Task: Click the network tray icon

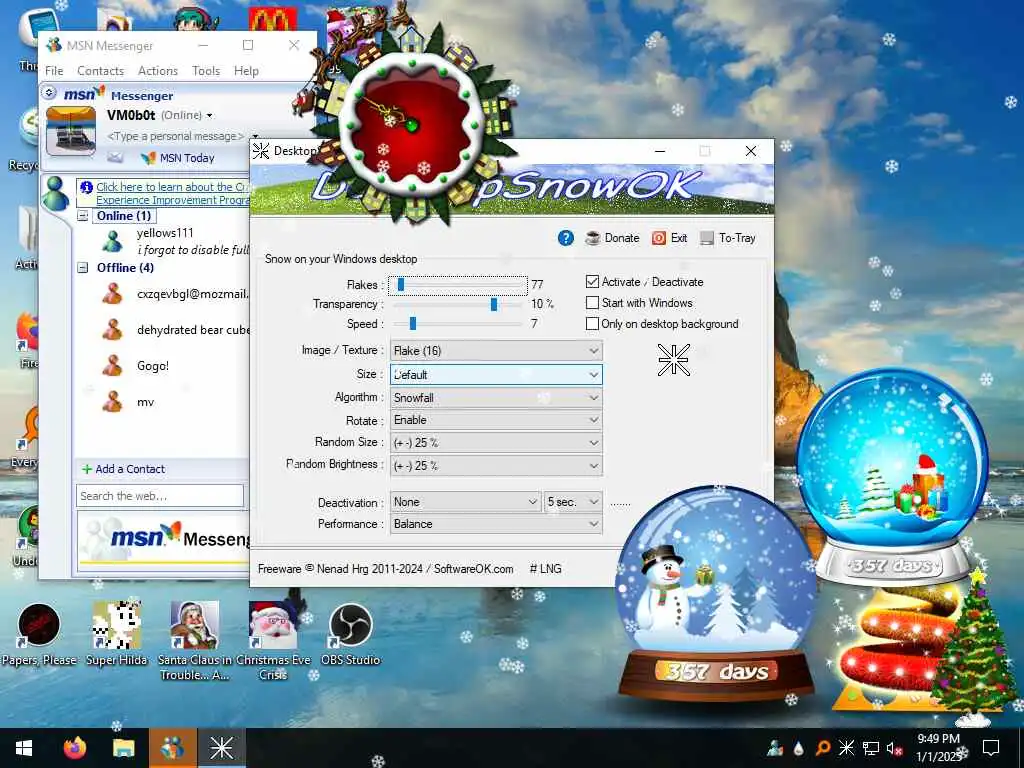Action: 871,748
